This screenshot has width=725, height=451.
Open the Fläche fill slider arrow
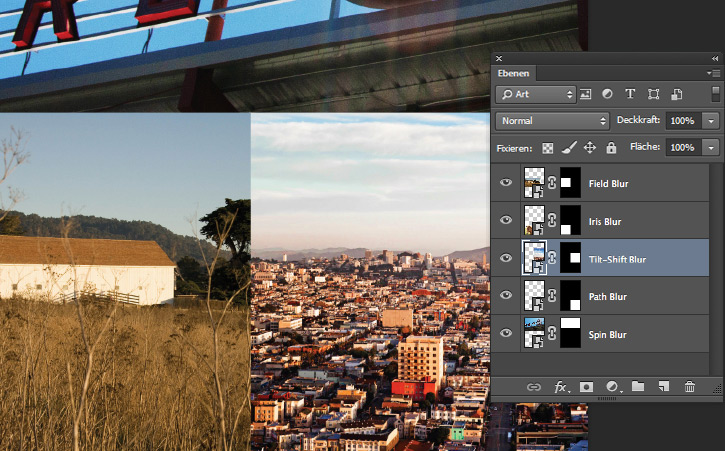pyautogui.click(x=711, y=148)
